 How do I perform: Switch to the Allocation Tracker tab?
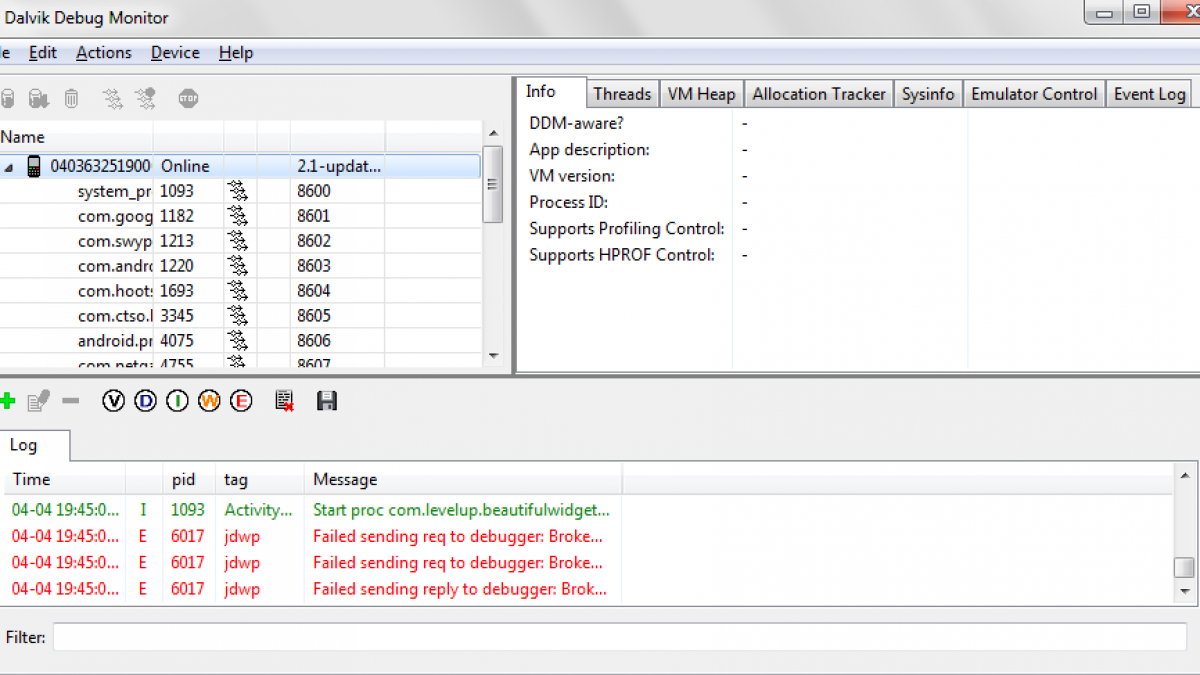(818, 94)
